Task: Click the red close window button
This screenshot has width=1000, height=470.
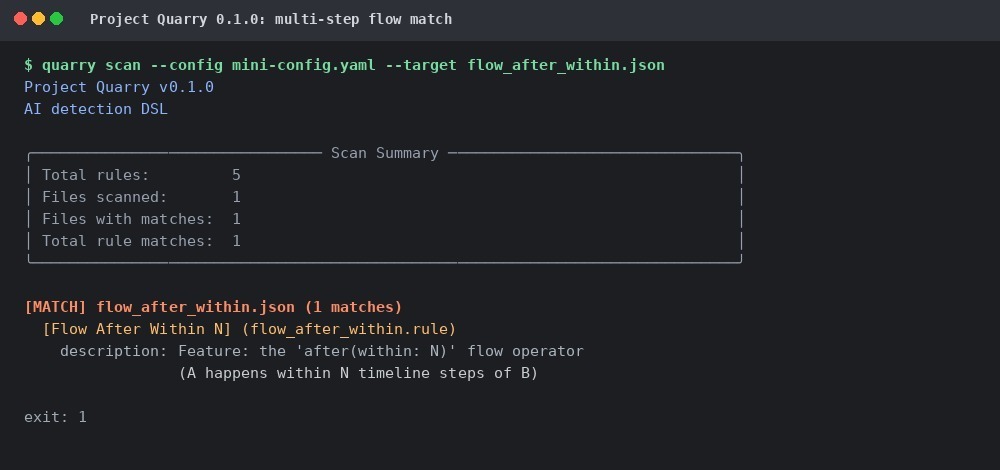Action: (x=20, y=19)
